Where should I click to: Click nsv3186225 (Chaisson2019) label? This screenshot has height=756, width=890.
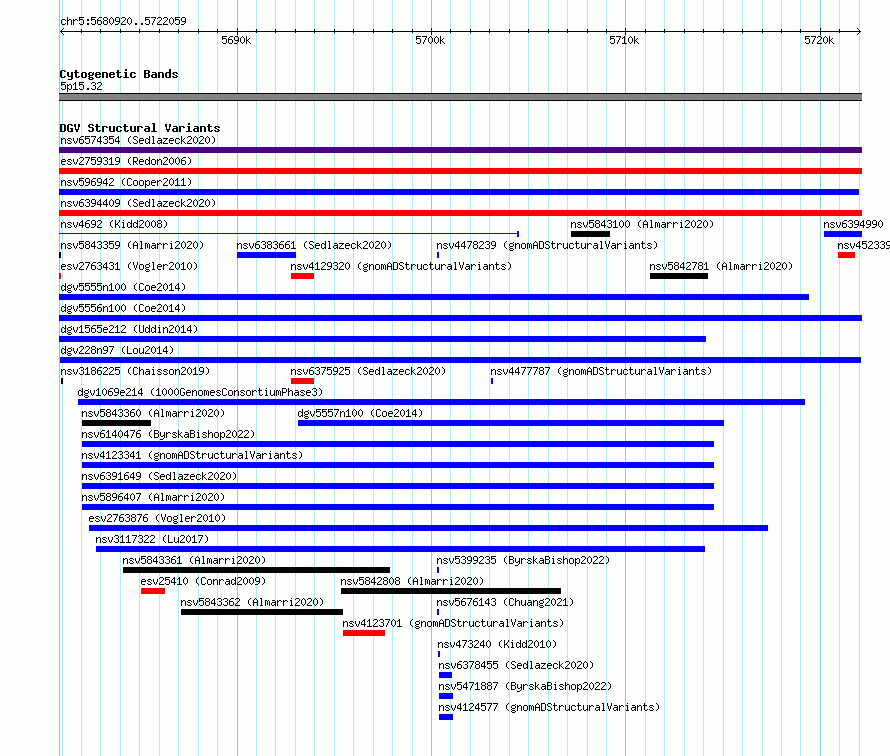135,371
